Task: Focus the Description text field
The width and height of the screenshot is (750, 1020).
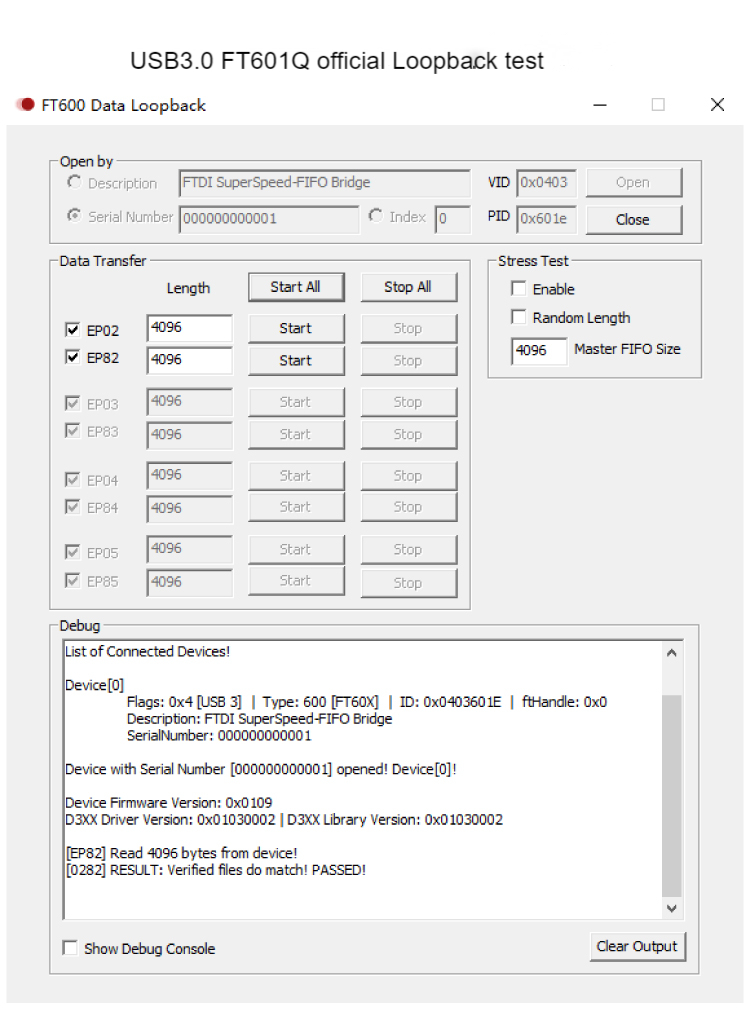Action: (x=325, y=183)
